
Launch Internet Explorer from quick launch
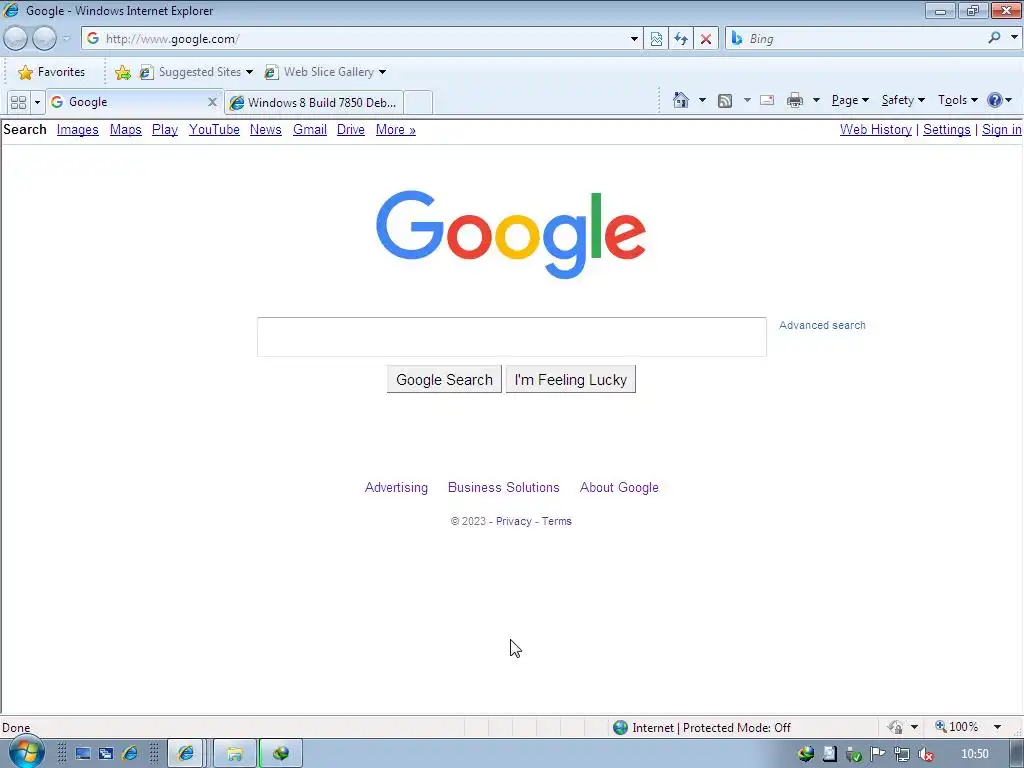click(130, 754)
